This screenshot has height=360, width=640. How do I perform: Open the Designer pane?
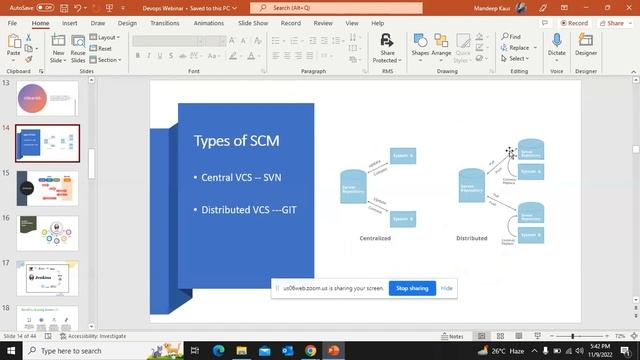point(586,44)
